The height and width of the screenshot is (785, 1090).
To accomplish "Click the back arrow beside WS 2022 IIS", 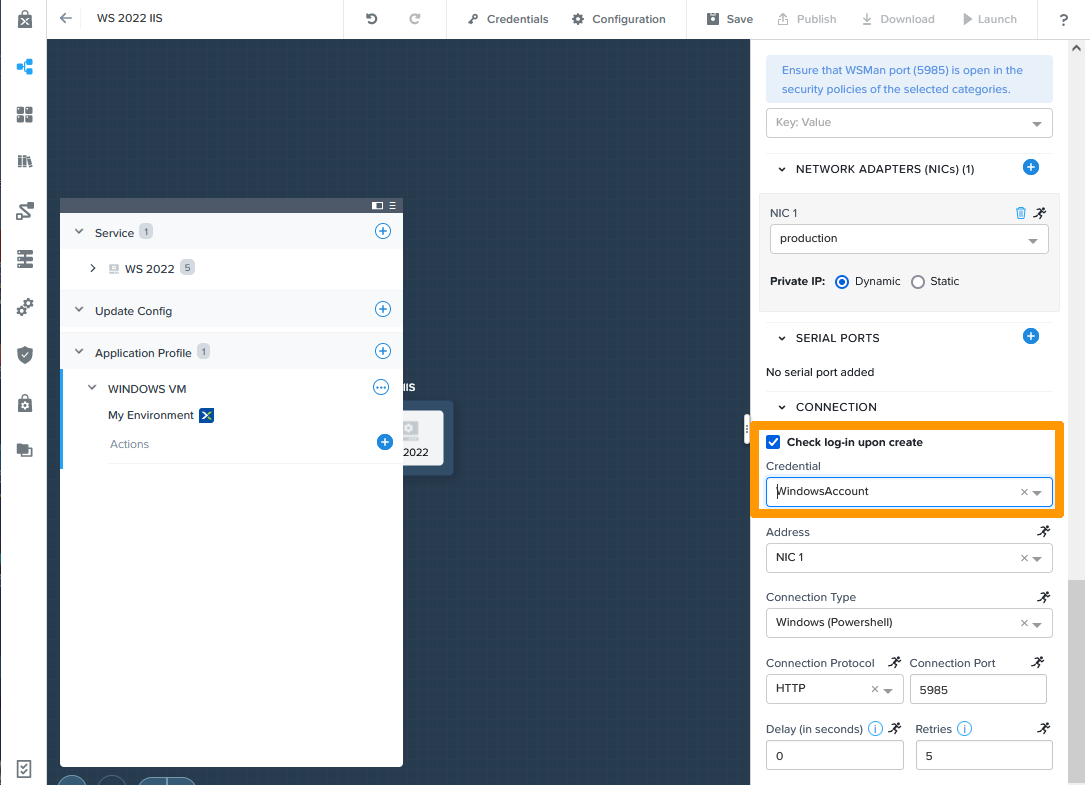I will (x=64, y=18).
